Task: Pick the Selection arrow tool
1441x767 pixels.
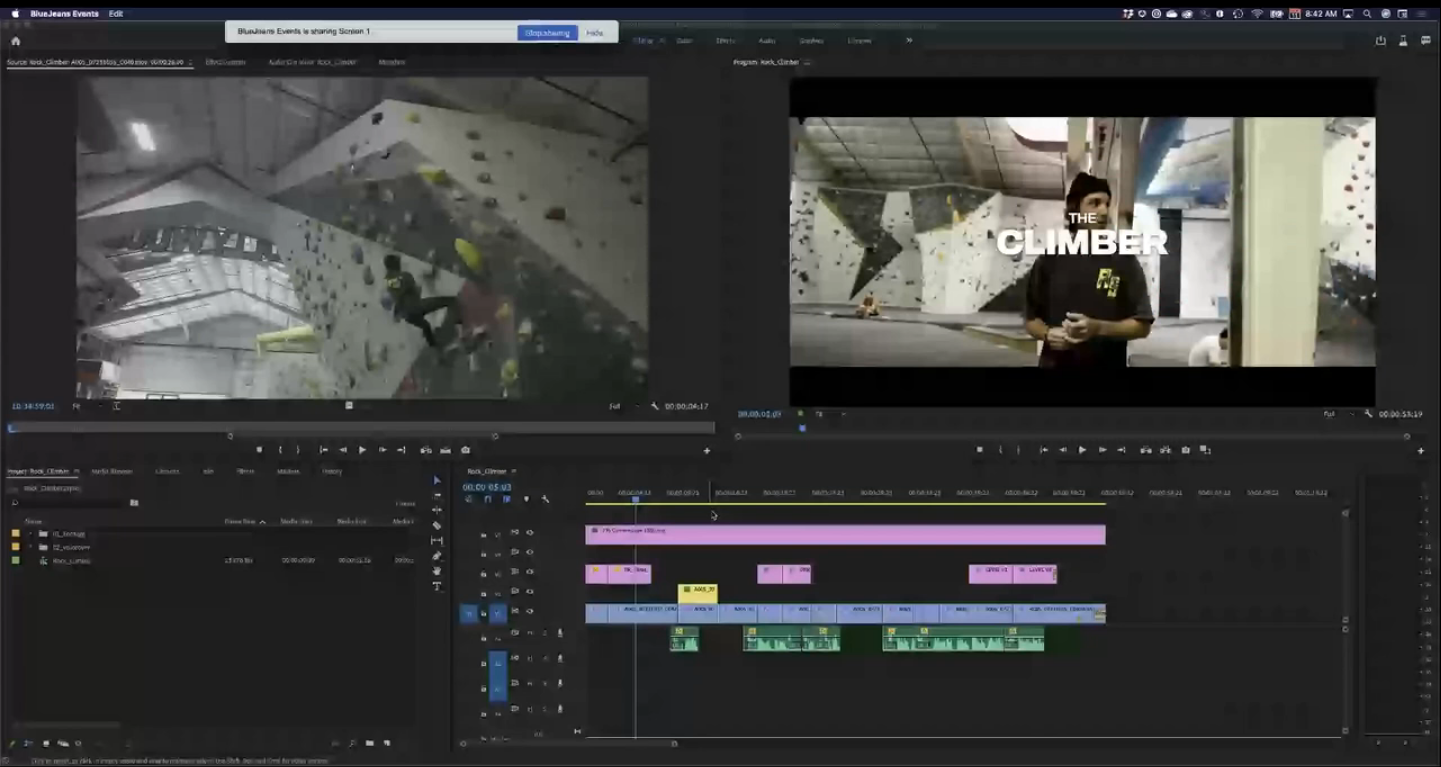Action: [437, 480]
